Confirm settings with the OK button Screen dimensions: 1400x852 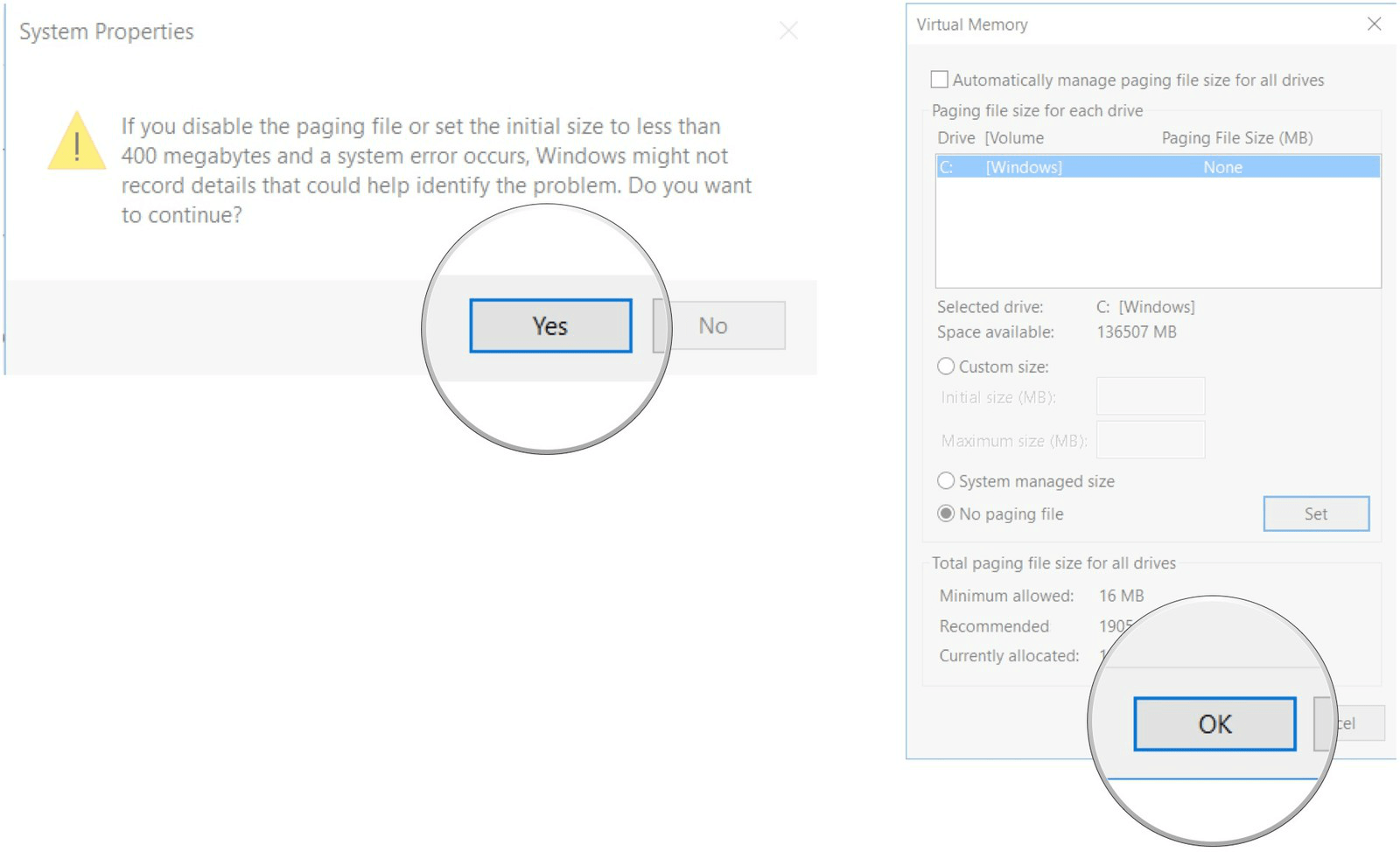[1214, 723]
